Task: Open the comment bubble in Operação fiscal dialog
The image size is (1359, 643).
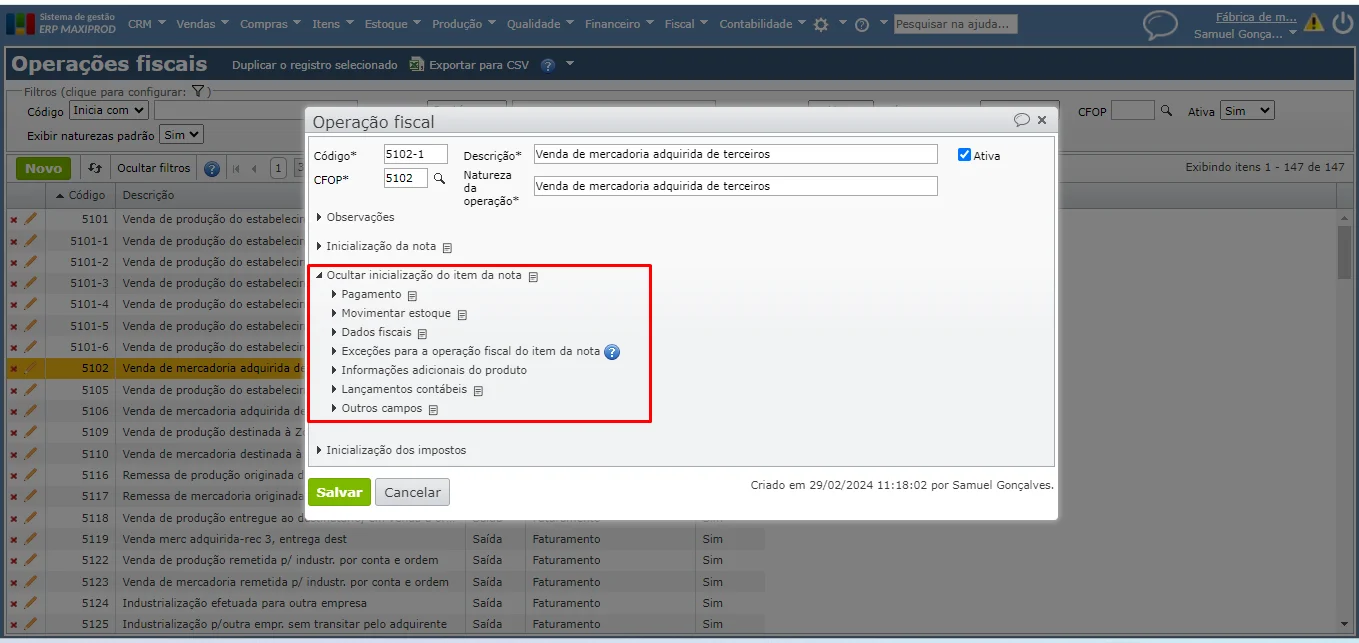Action: pos(1021,120)
